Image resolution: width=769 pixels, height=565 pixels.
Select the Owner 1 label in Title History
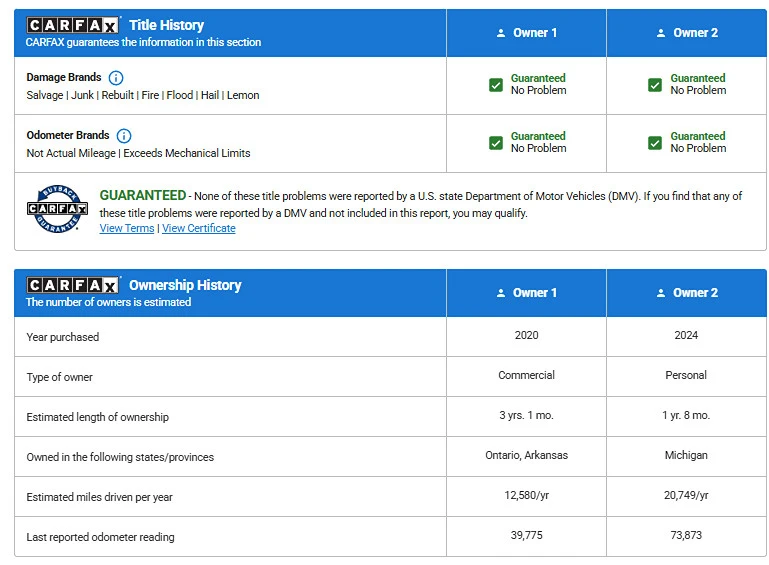[x=535, y=33]
